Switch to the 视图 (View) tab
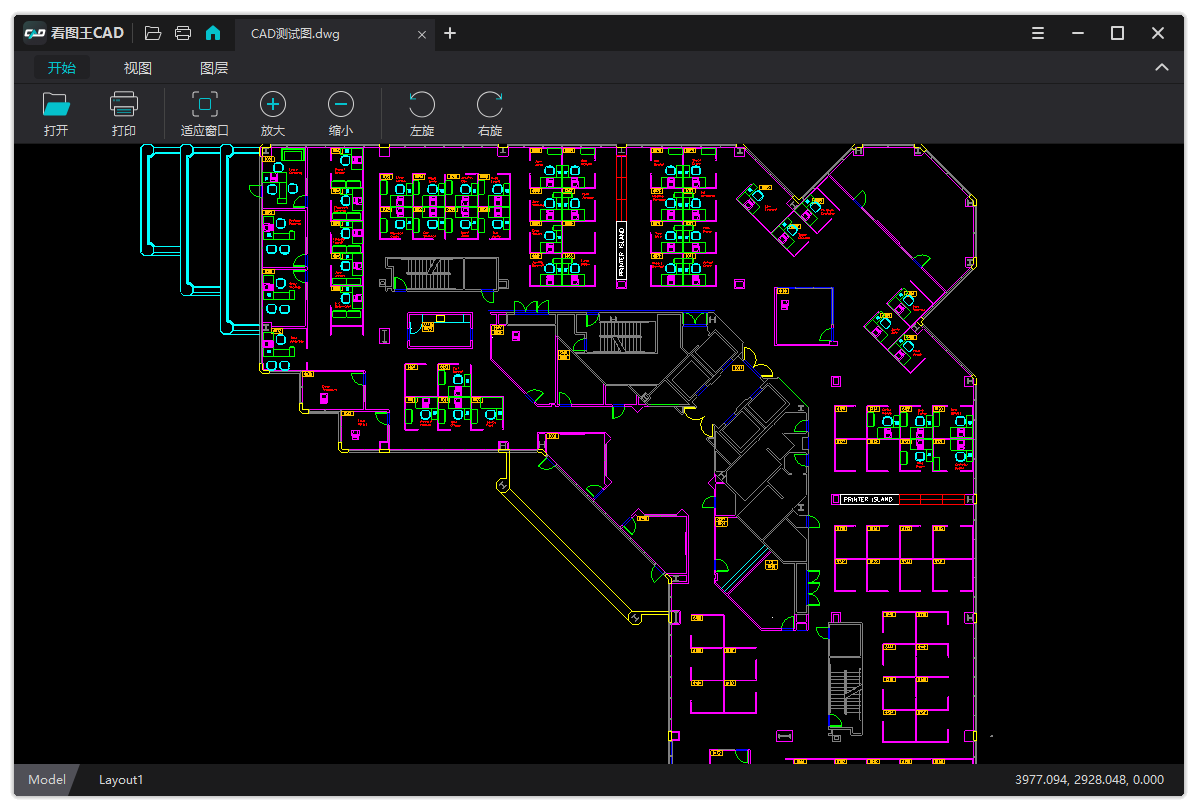 (x=138, y=68)
